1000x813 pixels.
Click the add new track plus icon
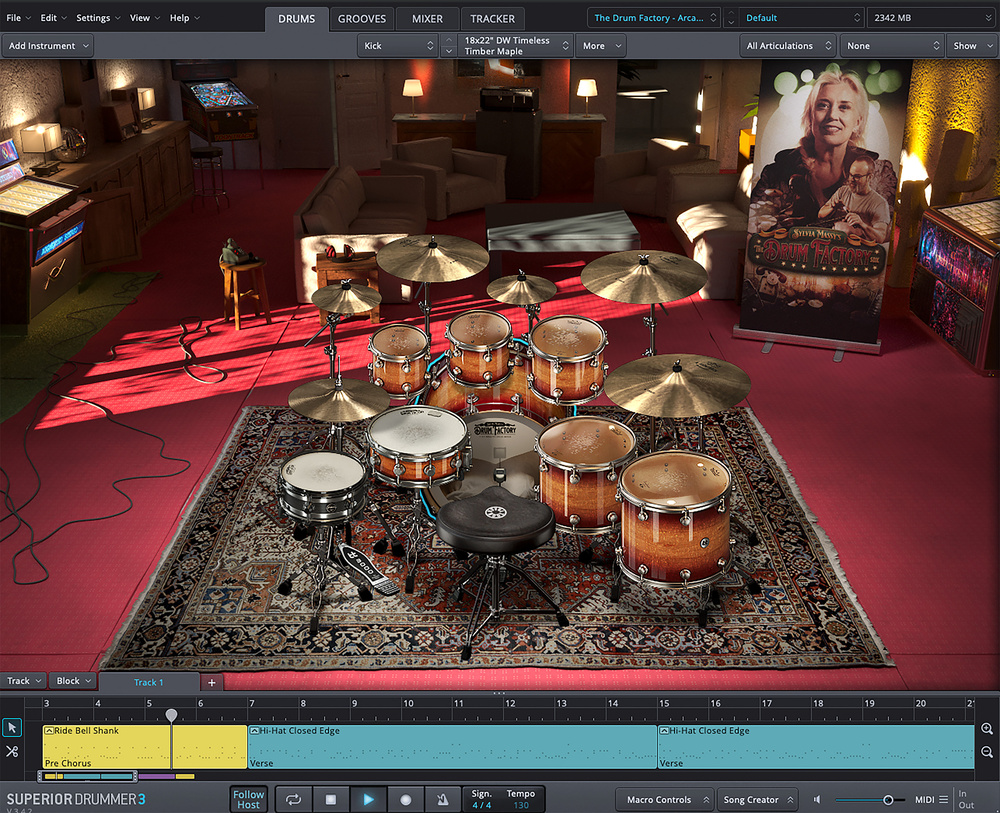click(x=211, y=682)
